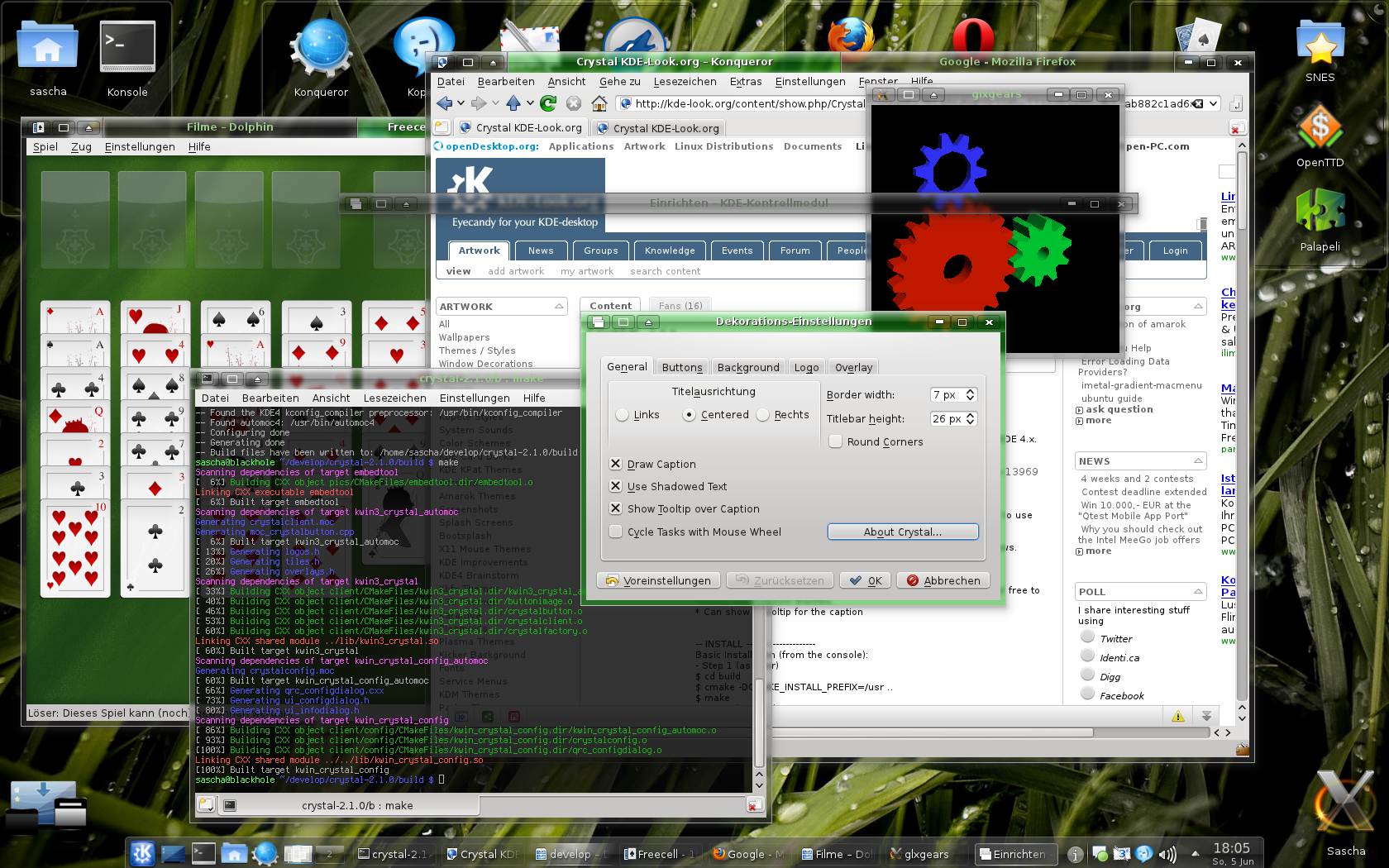This screenshot has height=868, width=1389.
Task: Click the Firefox icon on the desktop
Action: tap(850, 37)
